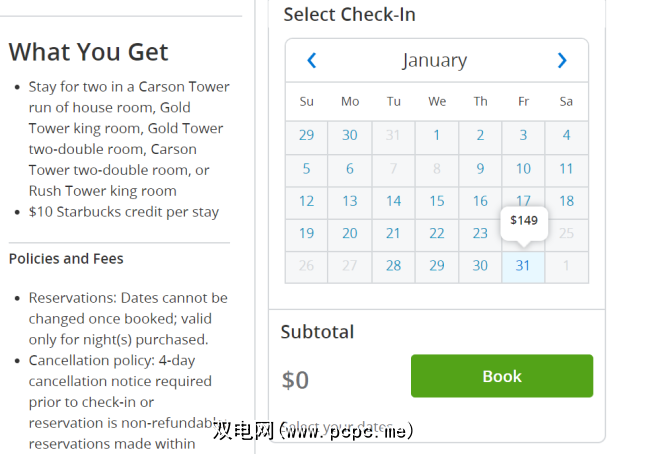Select Friday January 3
This screenshot has width=670, height=454.
pos(523,136)
